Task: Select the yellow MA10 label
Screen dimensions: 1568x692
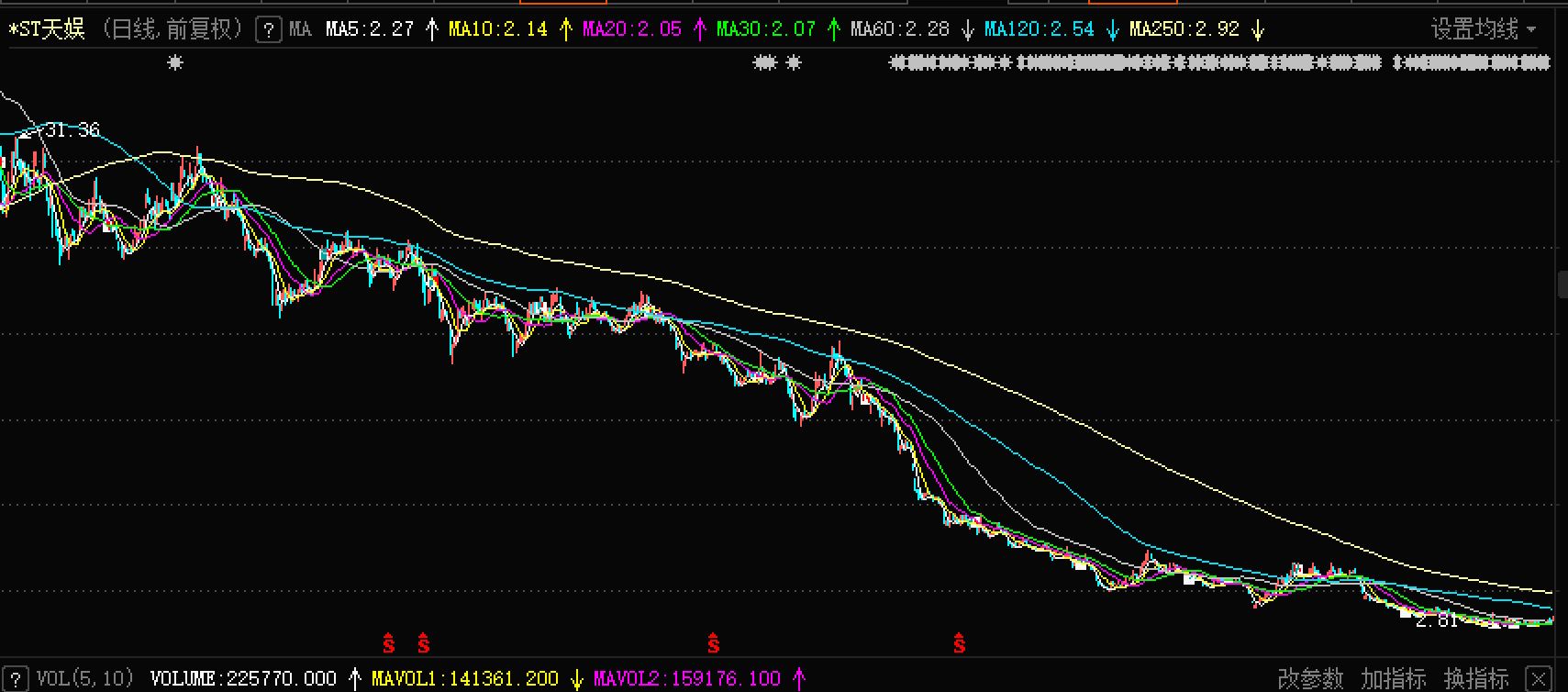Action: coord(497,29)
